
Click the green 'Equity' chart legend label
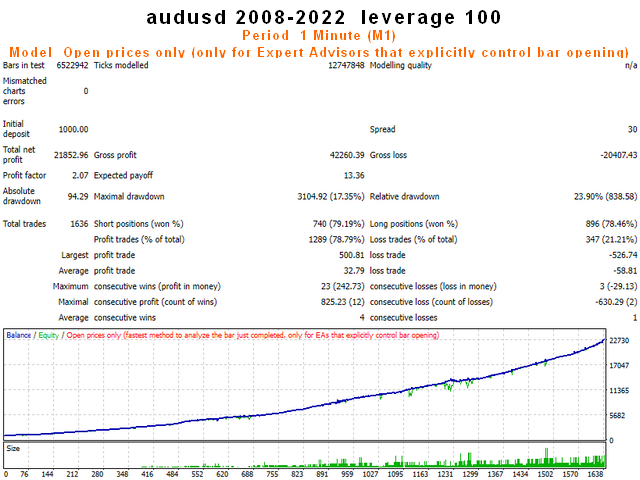49,336
